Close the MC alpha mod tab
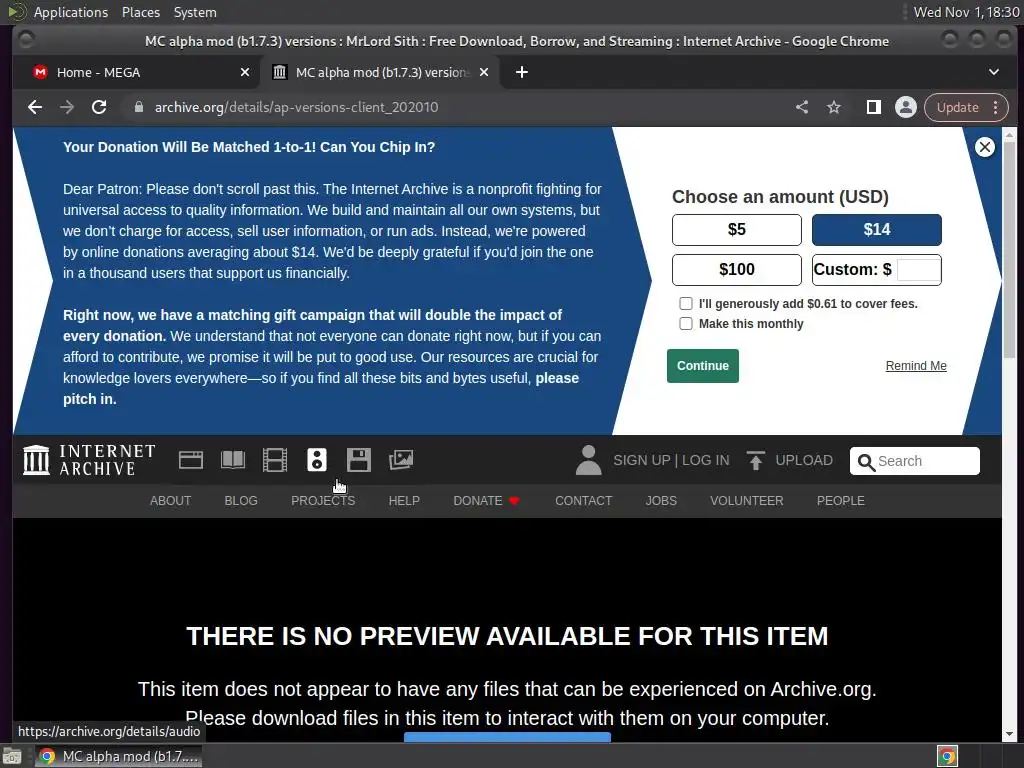Screen dimensions: 1024x768 point(484,72)
